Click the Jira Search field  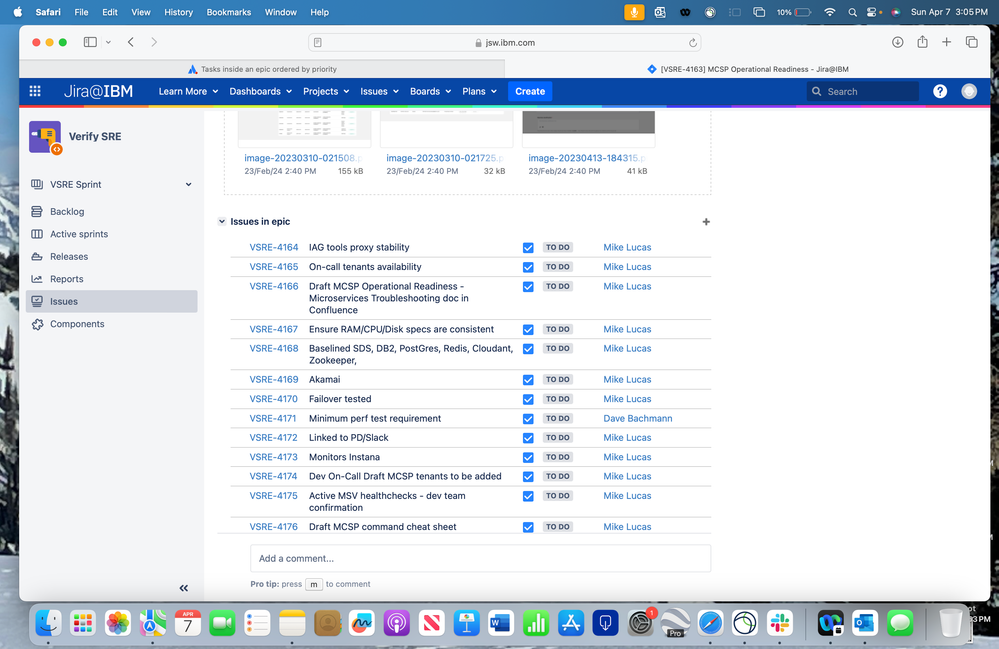pos(863,91)
